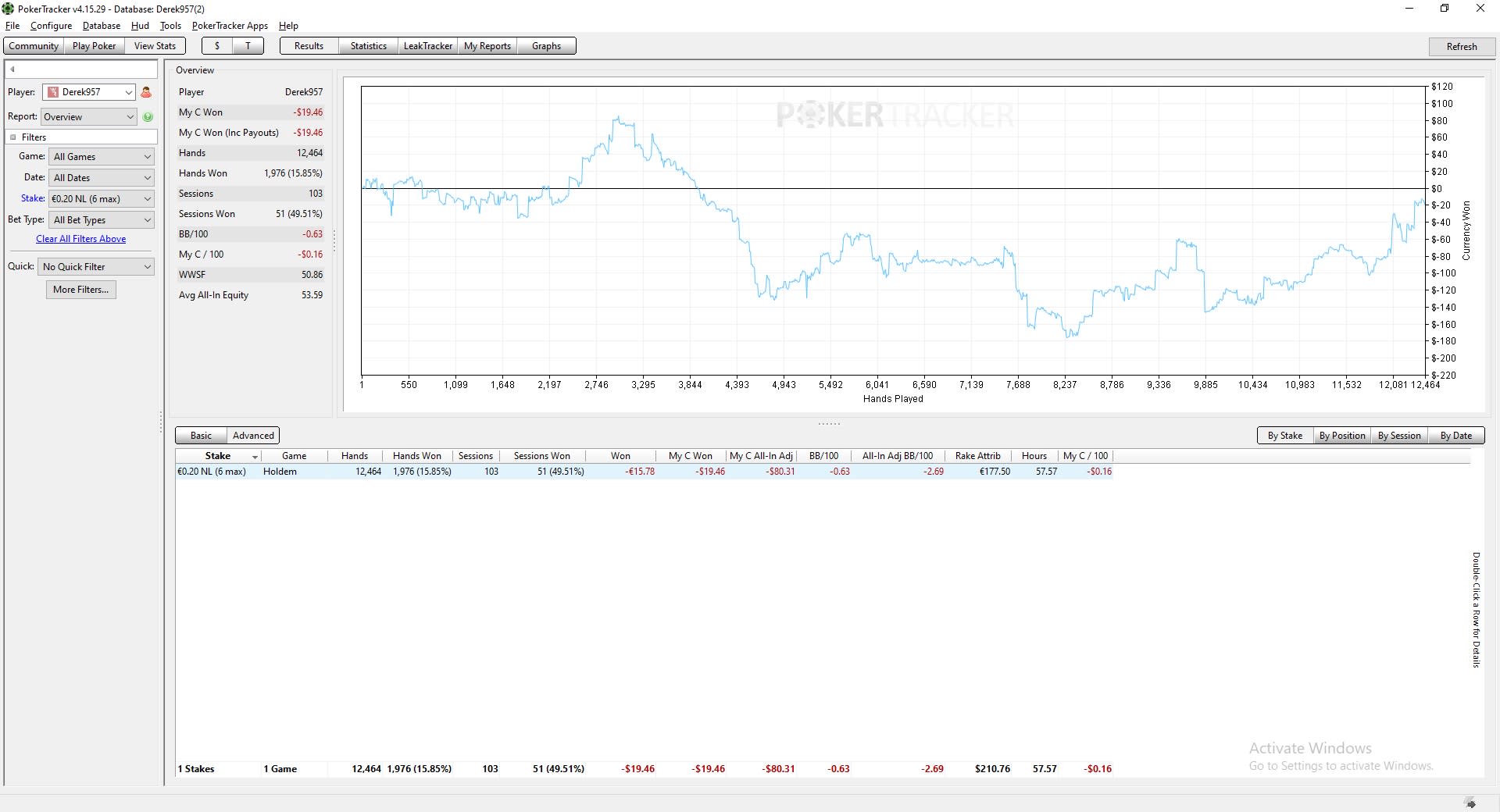The width and height of the screenshot is (1500, 812).
Task: Group results By Stake
Action: click(1285, 436)
